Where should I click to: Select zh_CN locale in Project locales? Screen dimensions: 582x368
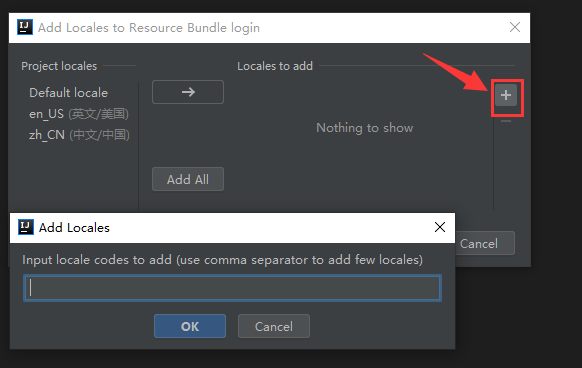coord(79,134)
